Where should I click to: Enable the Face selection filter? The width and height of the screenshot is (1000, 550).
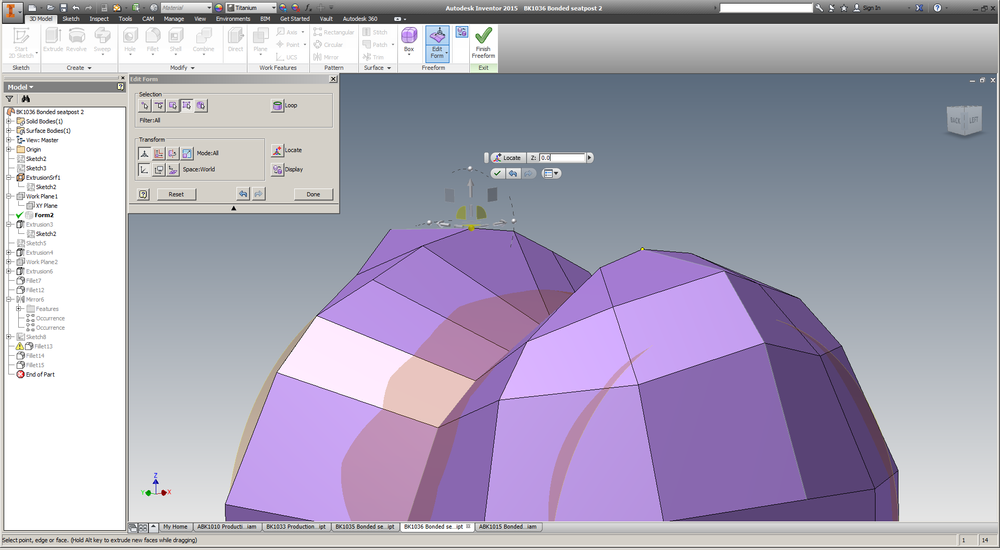[173, 106]
